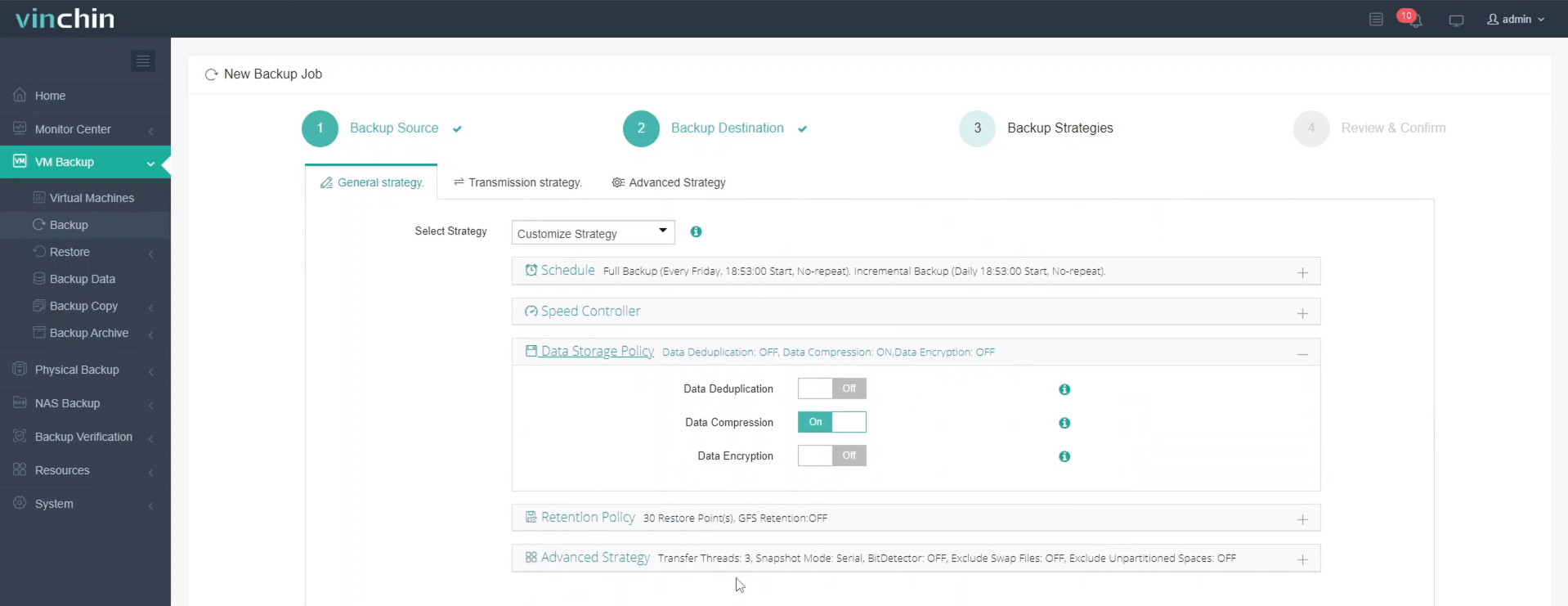The width and height of the screenshot is (1568, 606).
Task: Click info icon next to Select Strategy
Action: click(x=696, y=231)
